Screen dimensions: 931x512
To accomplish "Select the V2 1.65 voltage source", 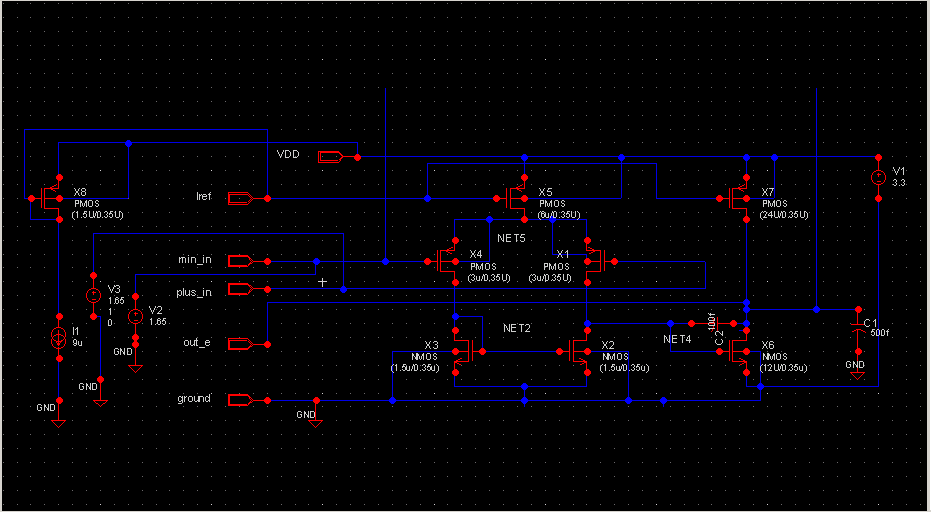I will tap(135, 316).
